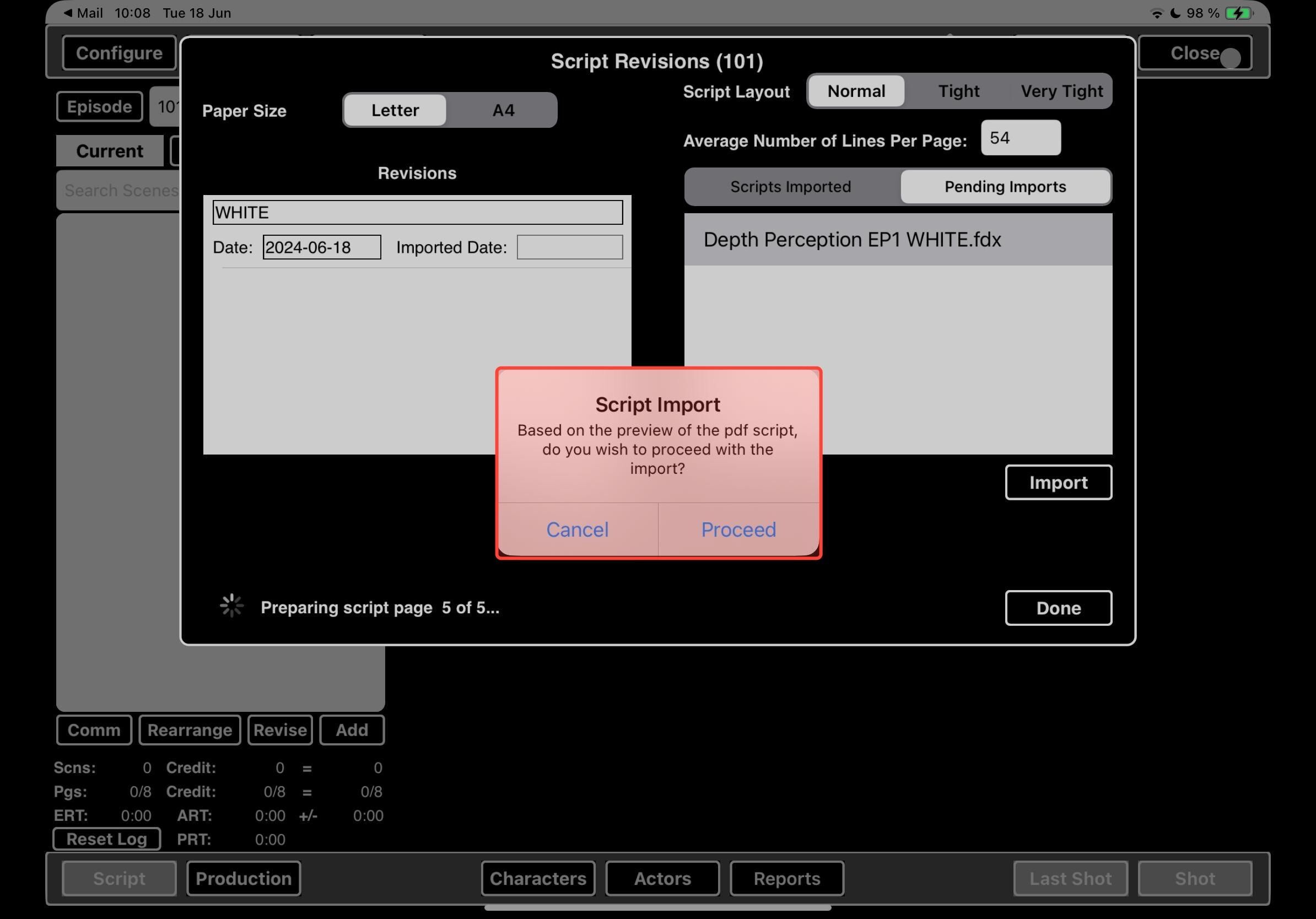Select Normal script layout
This screenshot has height=919, width=1316.
[x=856, y=91]
